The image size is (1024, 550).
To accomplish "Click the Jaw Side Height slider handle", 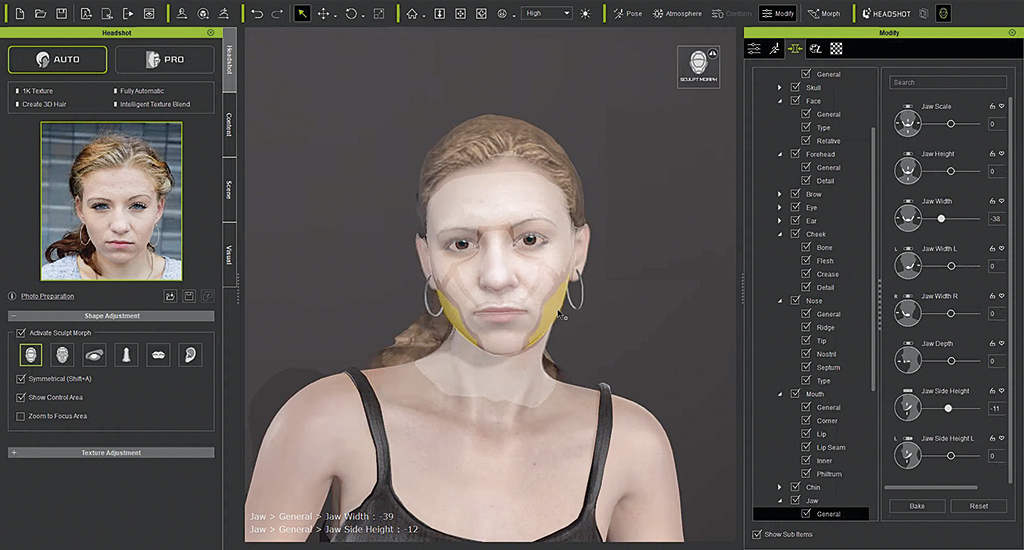I will pos(948,408).
